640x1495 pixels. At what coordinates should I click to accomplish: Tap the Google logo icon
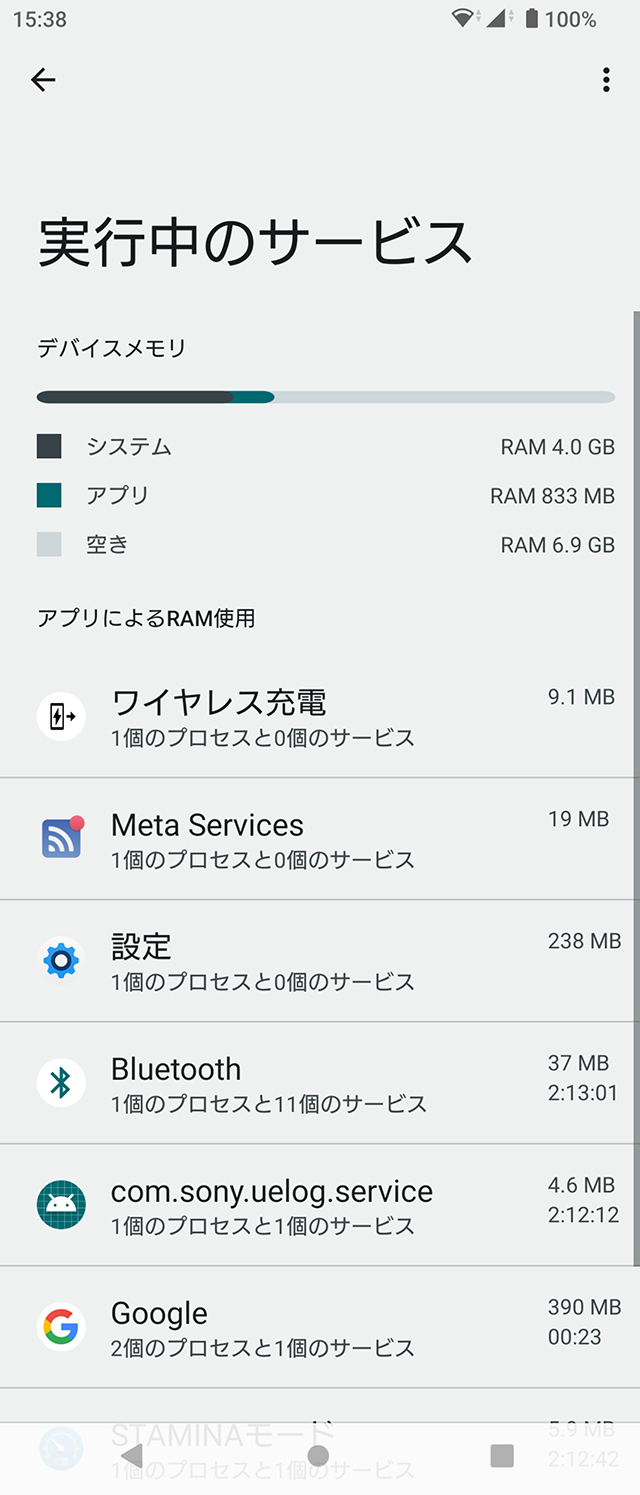coord(61,1327)
